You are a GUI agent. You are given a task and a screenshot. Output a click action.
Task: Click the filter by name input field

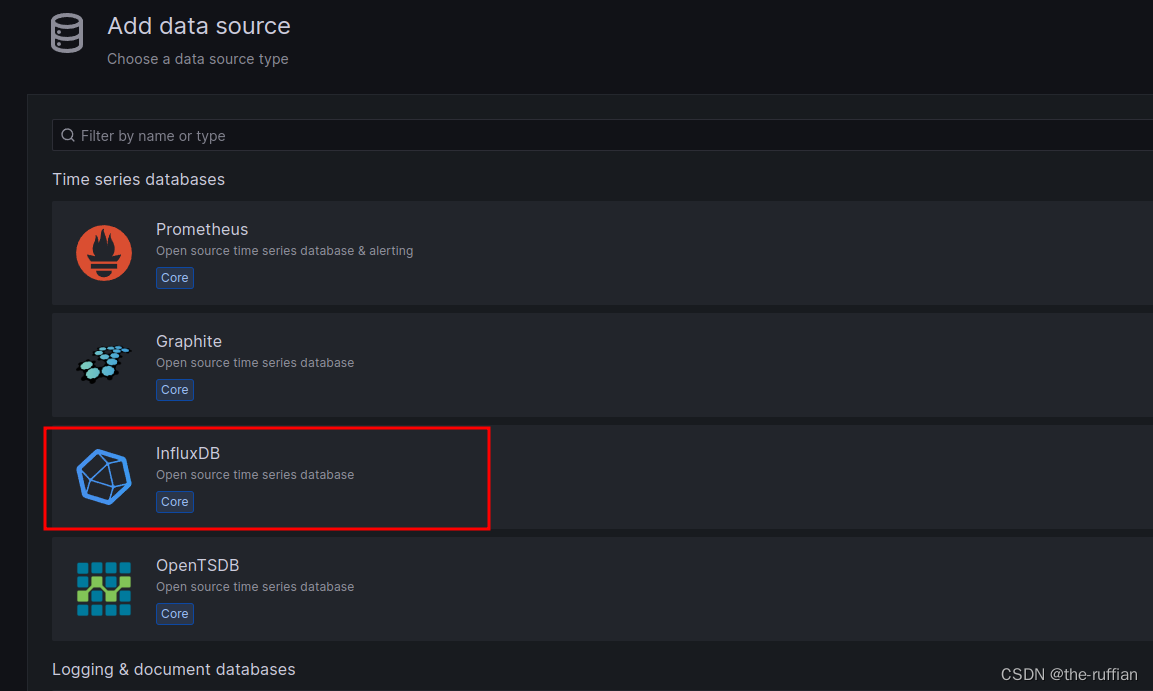pos(400,134)
